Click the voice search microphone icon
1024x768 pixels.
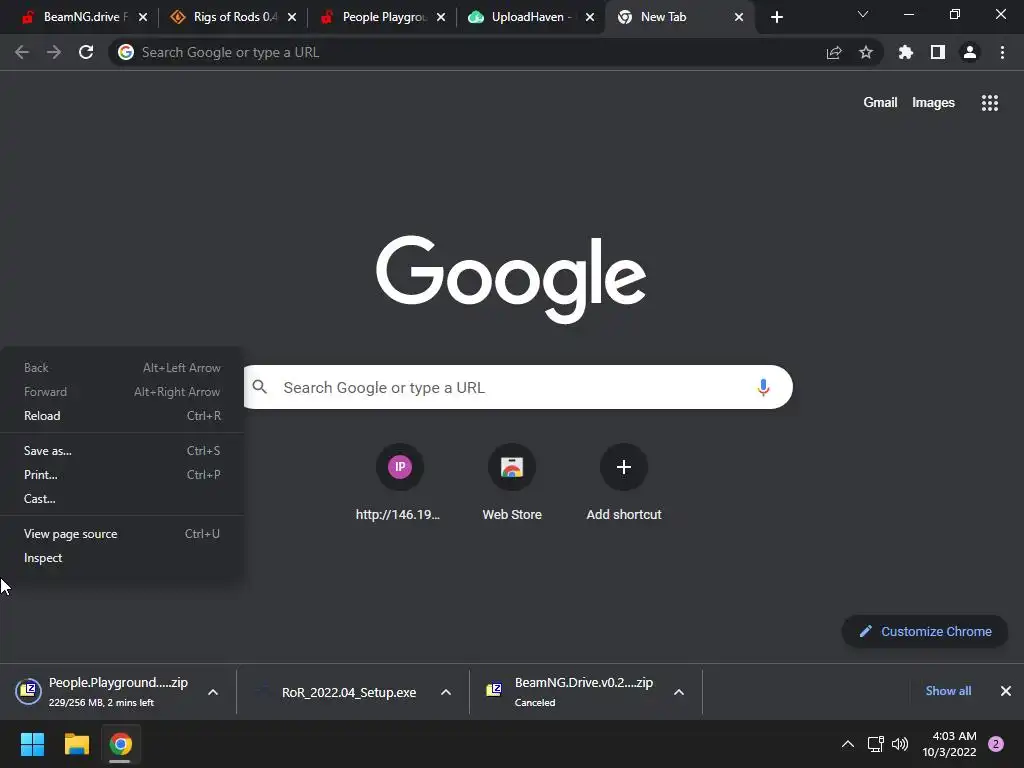(763, 387)
